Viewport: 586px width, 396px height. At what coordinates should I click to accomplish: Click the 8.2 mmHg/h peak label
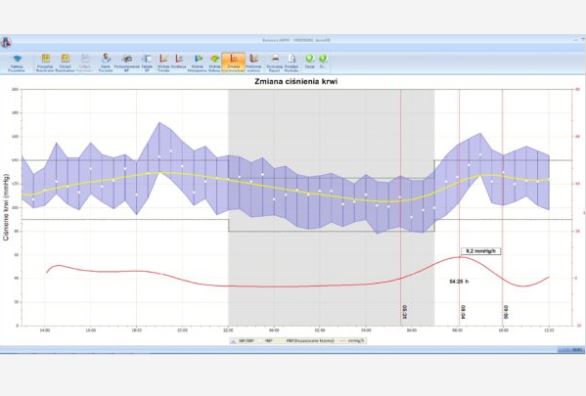481,251
